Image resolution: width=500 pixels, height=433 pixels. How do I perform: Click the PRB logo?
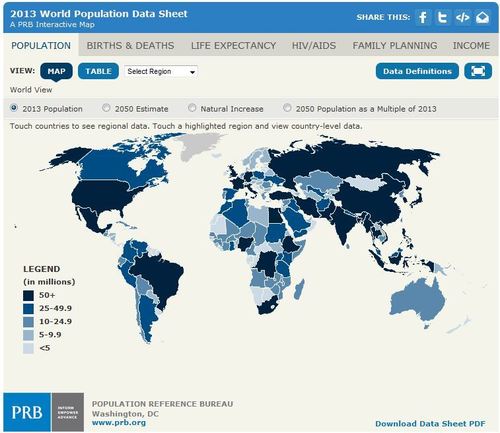point(27,412)
